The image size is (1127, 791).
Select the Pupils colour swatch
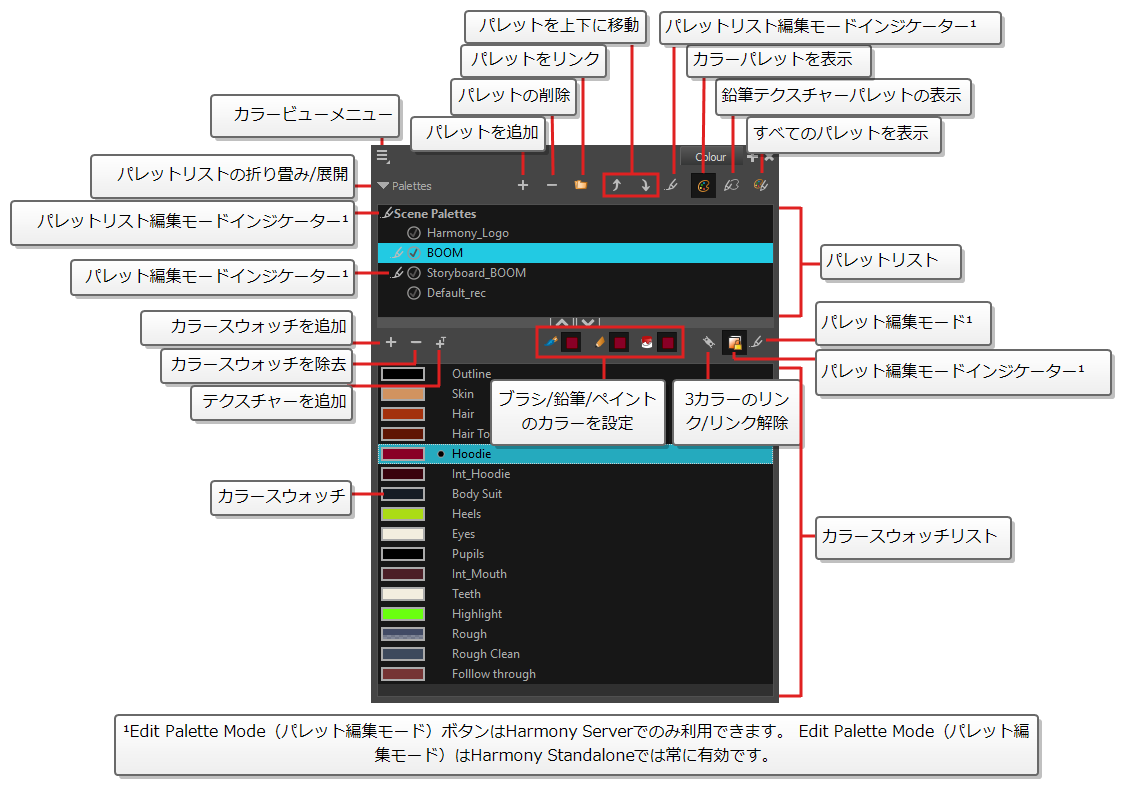point(402,554)
